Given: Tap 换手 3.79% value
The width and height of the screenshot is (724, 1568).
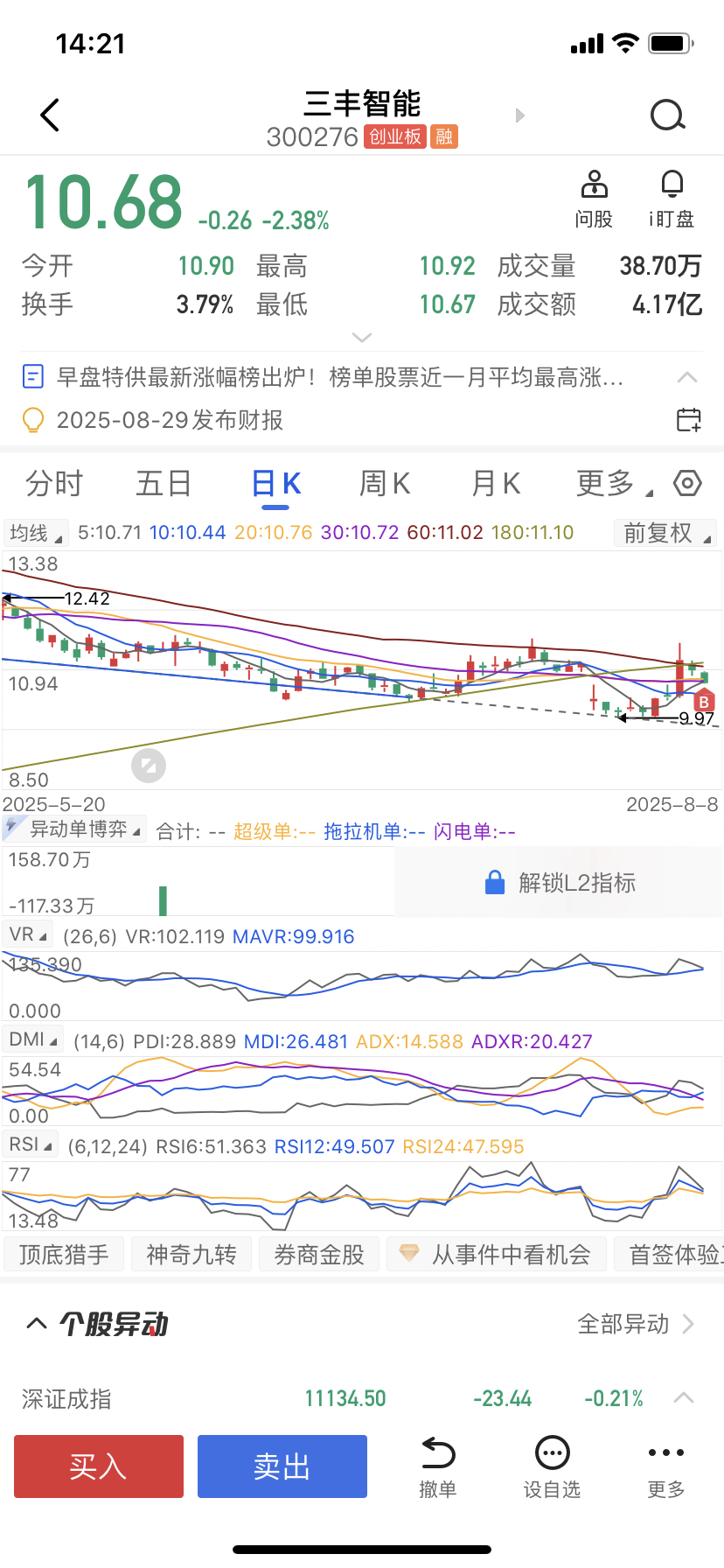Looking at the screenshot, I should click(x=205, y=304).
